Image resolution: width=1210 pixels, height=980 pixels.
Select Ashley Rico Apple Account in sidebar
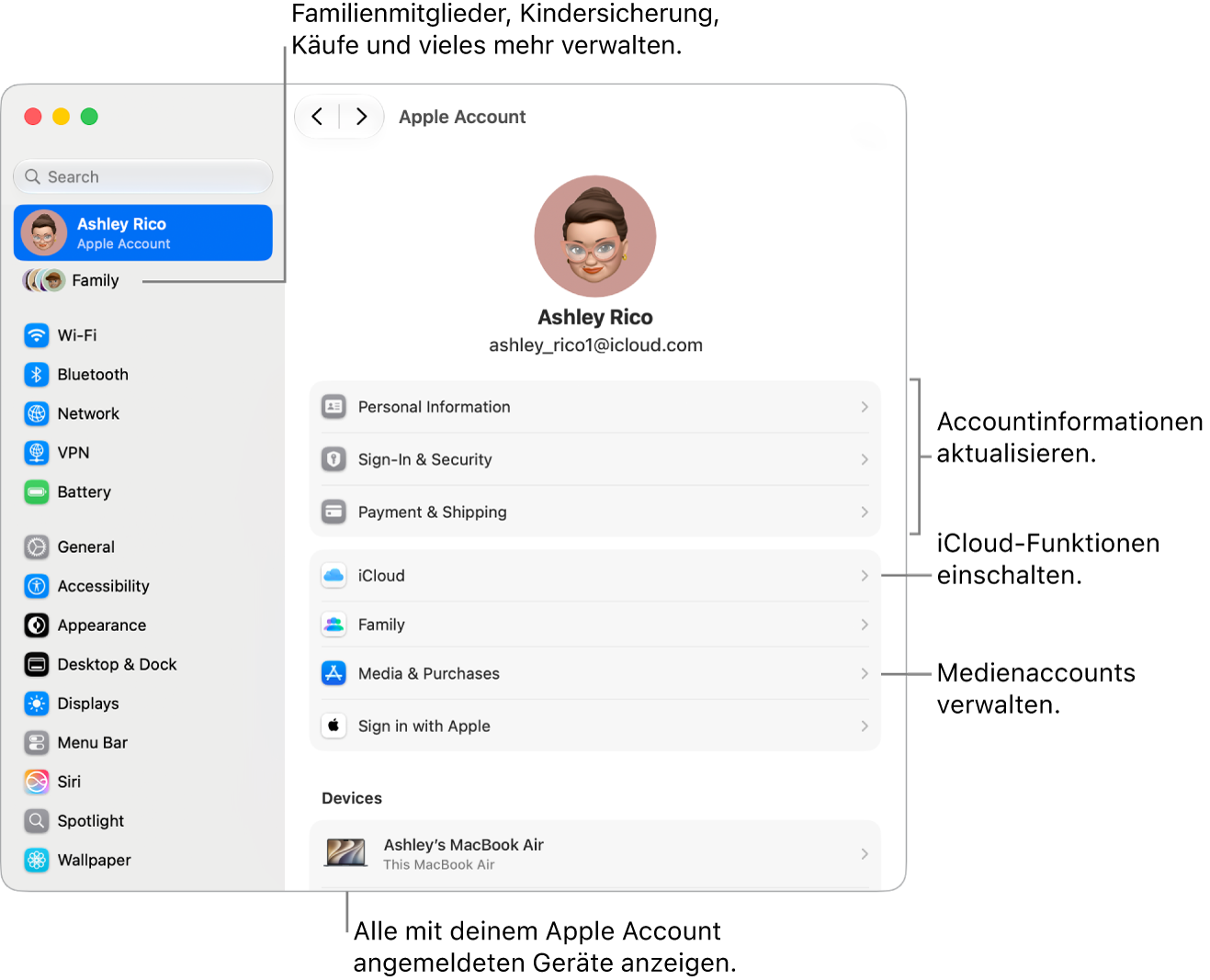point(143,232)
